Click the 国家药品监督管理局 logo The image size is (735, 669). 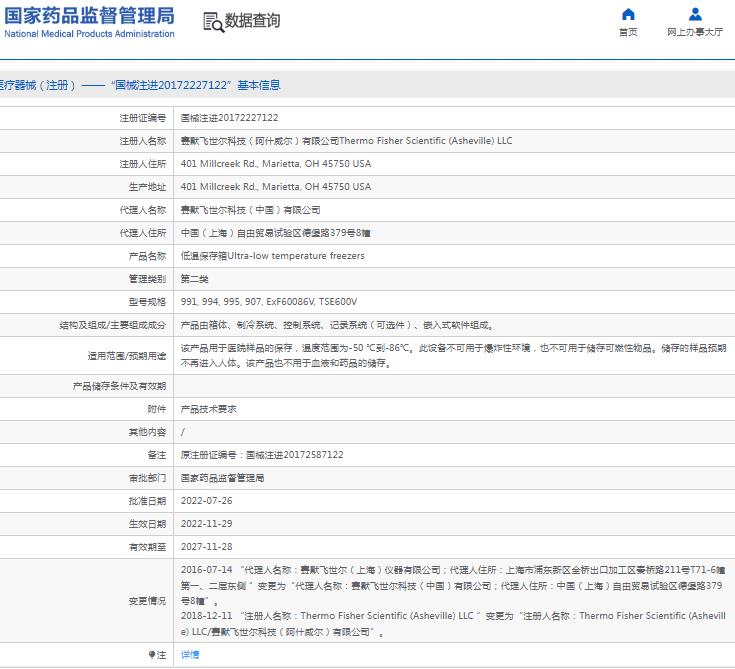[x=89, y=22]
